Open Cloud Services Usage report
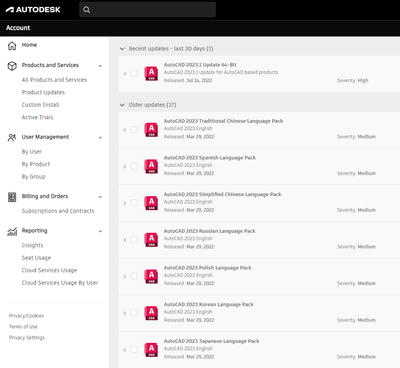 [x=49, y=270]
